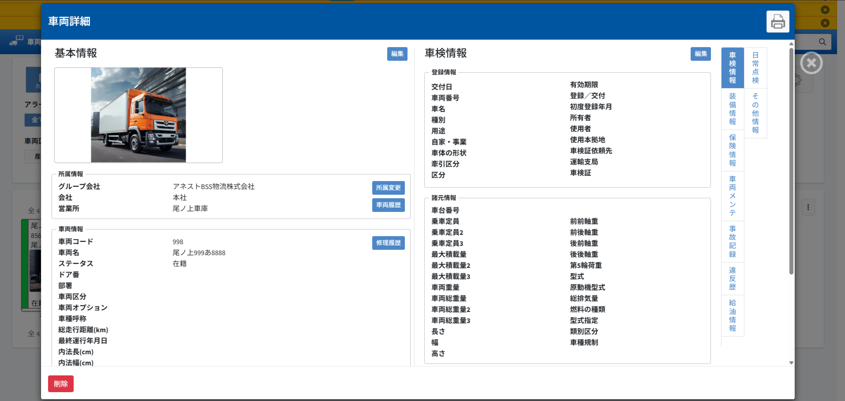Viewport: 845px width, 401px height.
Task: Select the 車検情報 vertical tab
Action: pos(732,67)
